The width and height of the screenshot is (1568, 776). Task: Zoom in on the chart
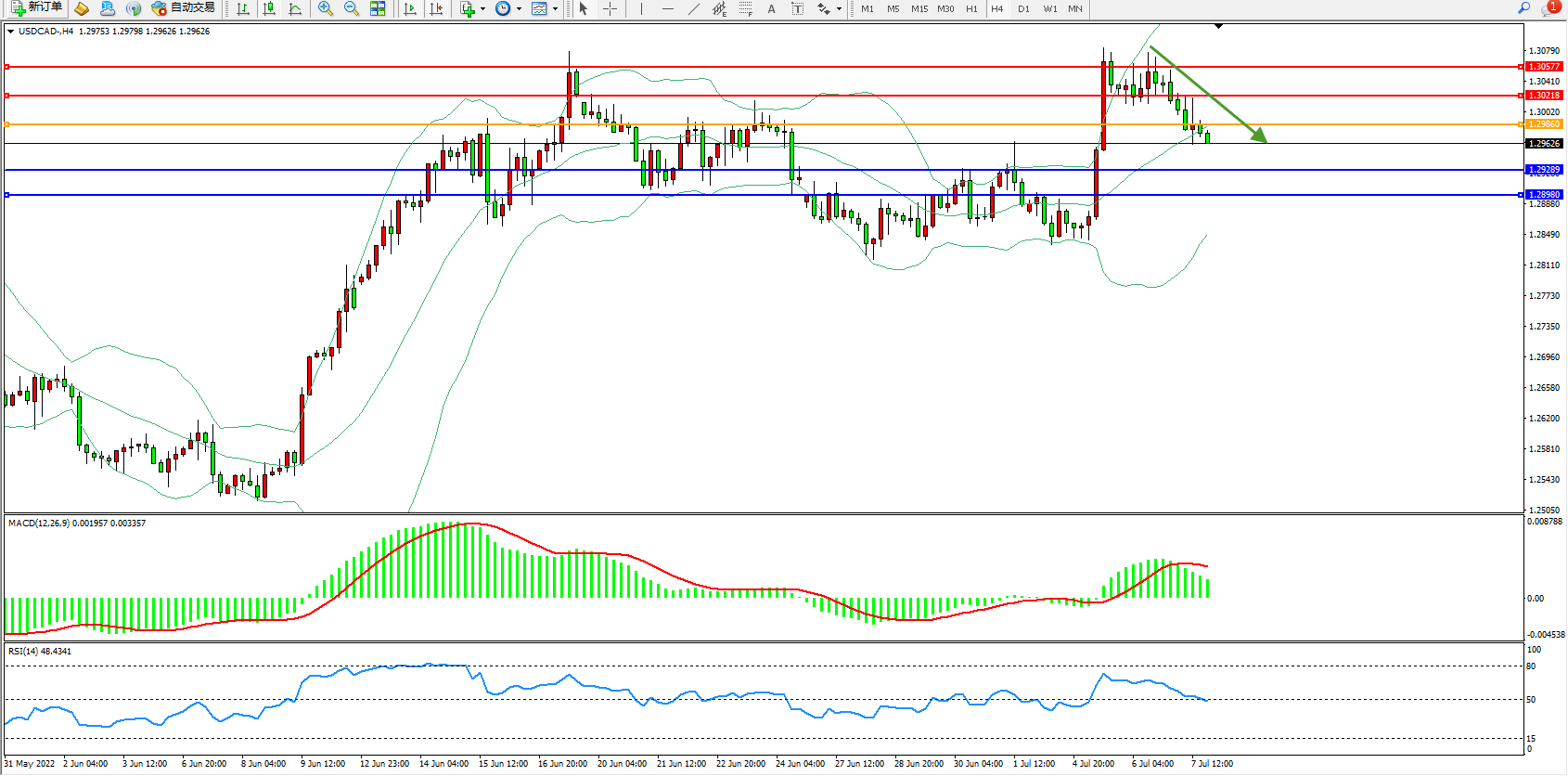325,8
